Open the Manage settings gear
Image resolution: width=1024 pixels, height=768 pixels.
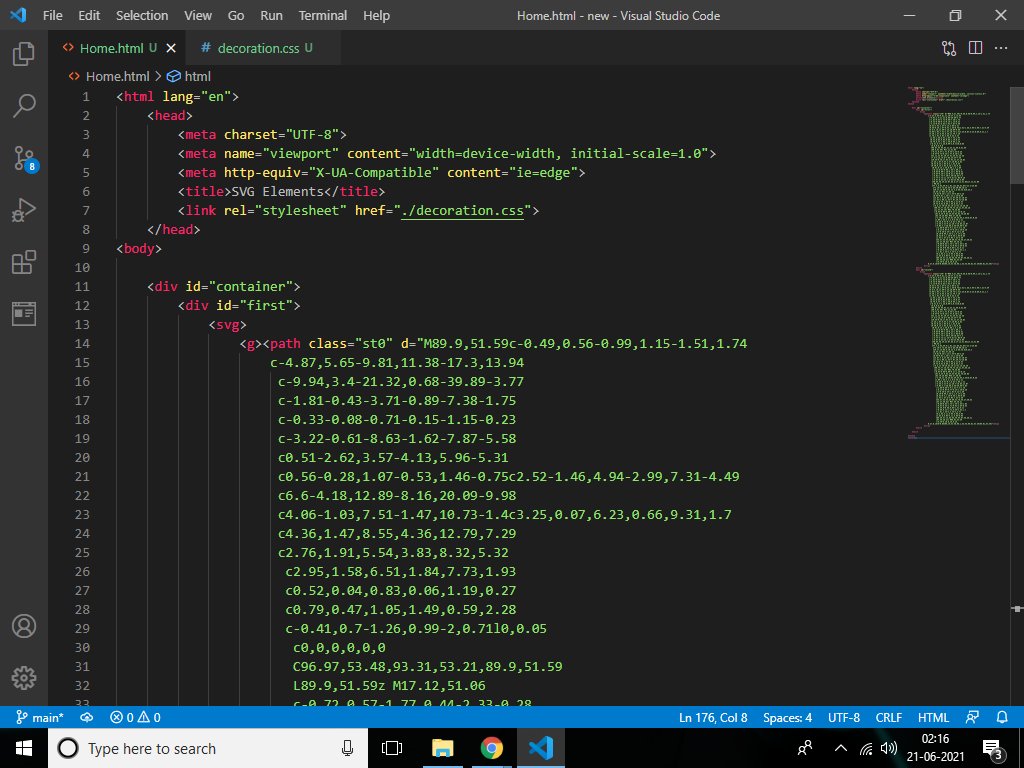[x=24, y=678]
